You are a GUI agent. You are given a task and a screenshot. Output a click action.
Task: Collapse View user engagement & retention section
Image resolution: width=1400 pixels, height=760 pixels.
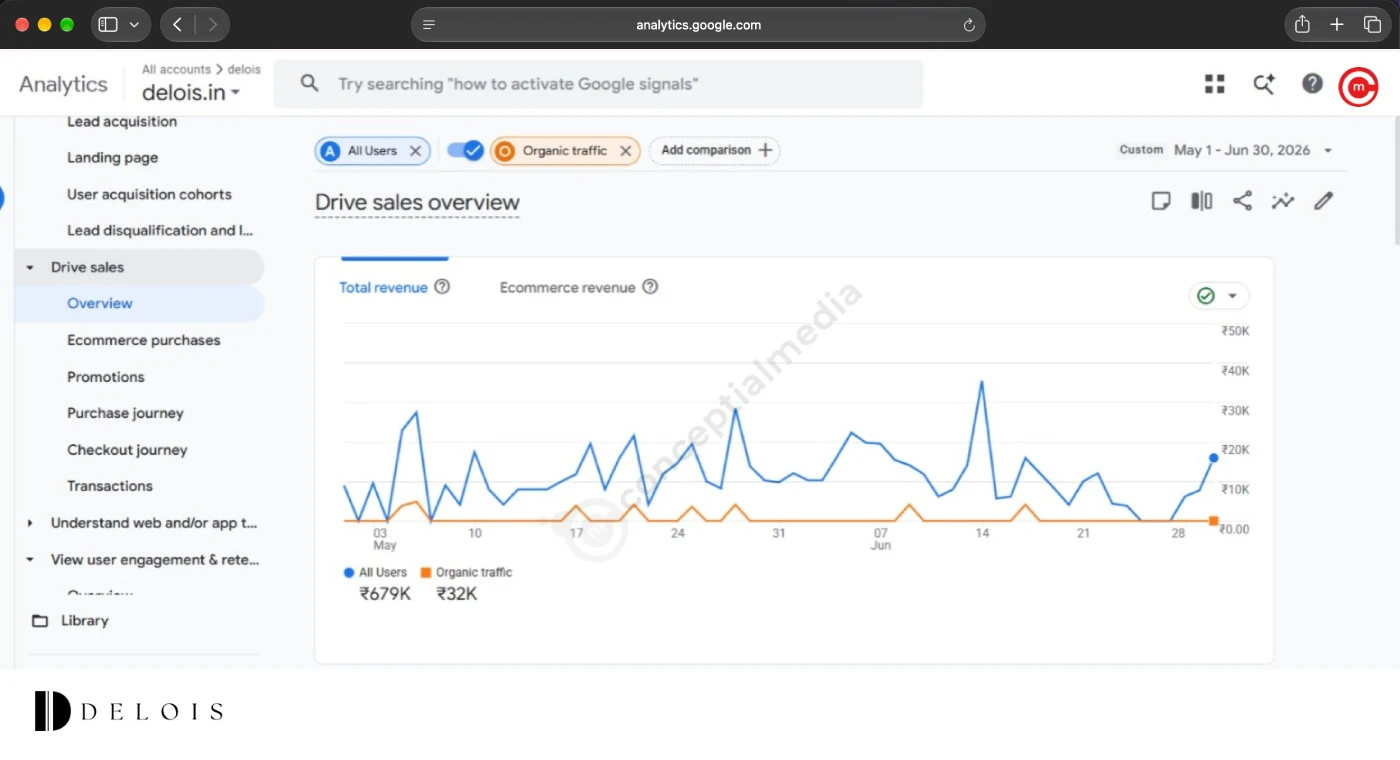[x=30, y=560]
